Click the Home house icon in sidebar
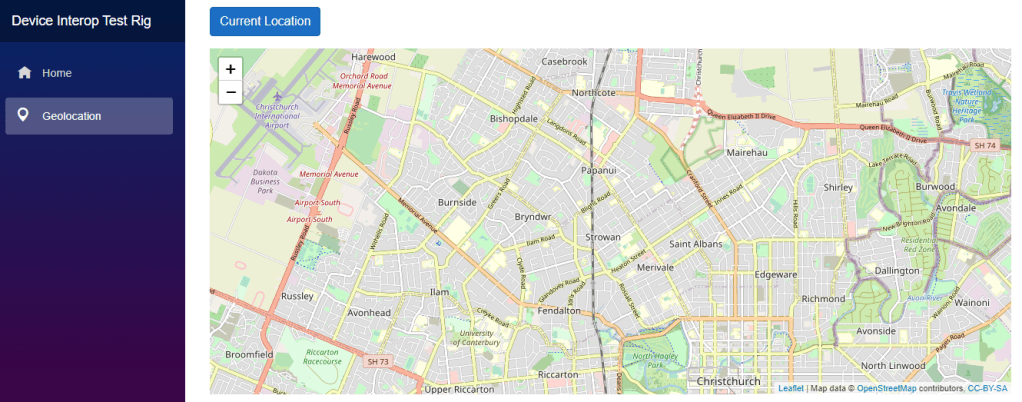The image size is (1022, 402). (24, 73)
